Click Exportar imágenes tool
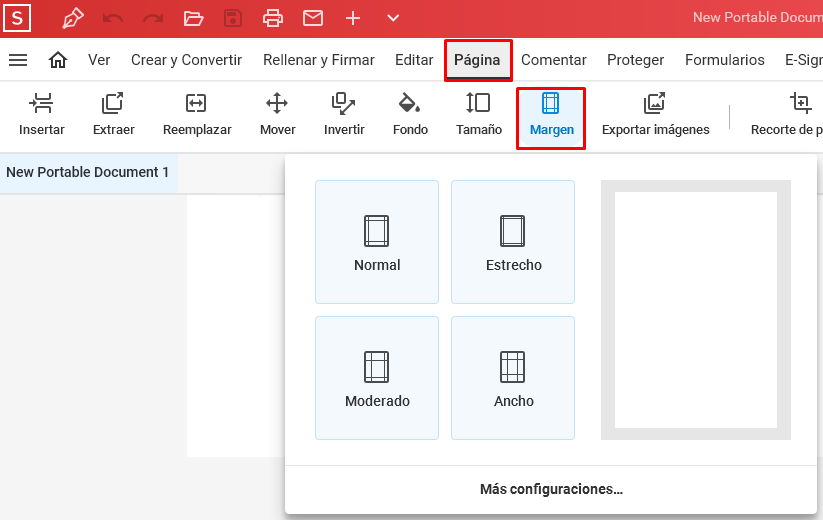The width and height of the screenshot is (823, 520). click(x=656, y=115)
